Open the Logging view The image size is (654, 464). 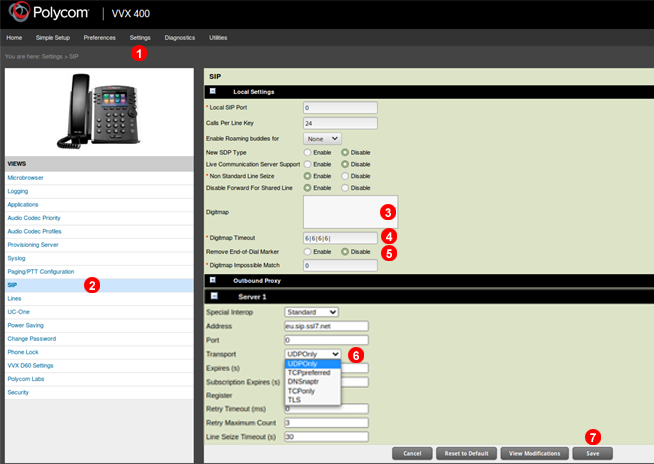pos(18,191)
